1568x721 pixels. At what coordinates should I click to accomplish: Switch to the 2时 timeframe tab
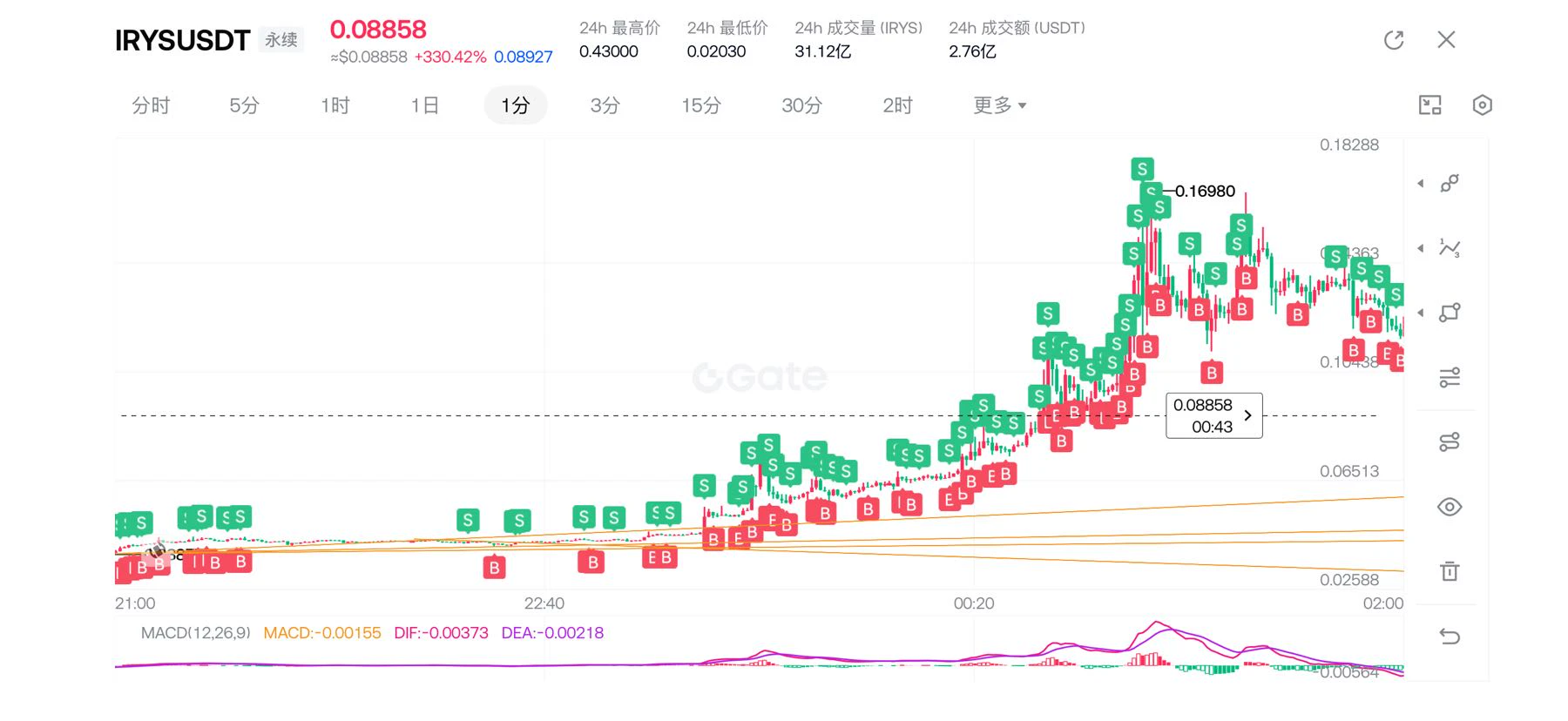point(898,105)
